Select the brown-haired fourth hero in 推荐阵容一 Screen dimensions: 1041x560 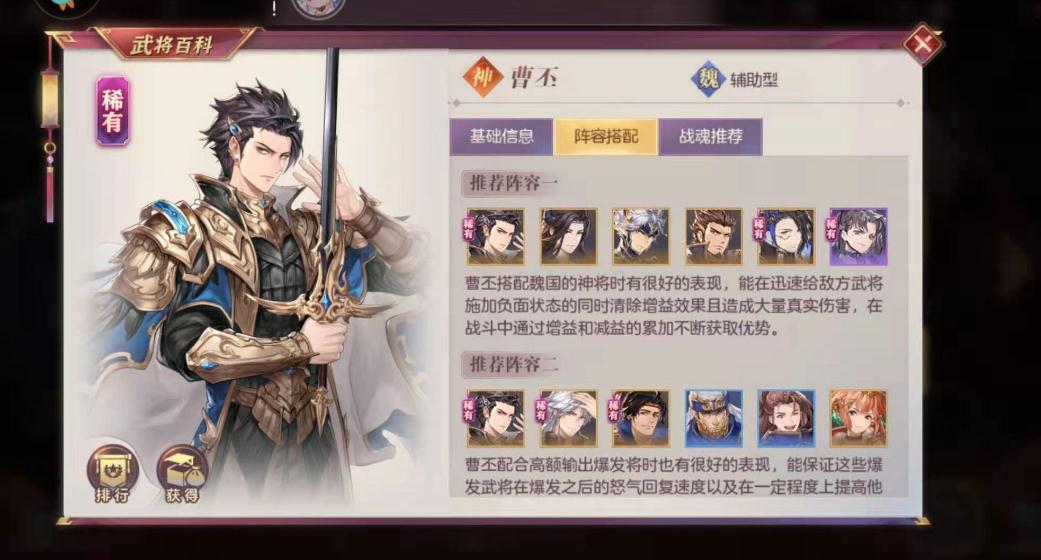click(x=714, y=236)
